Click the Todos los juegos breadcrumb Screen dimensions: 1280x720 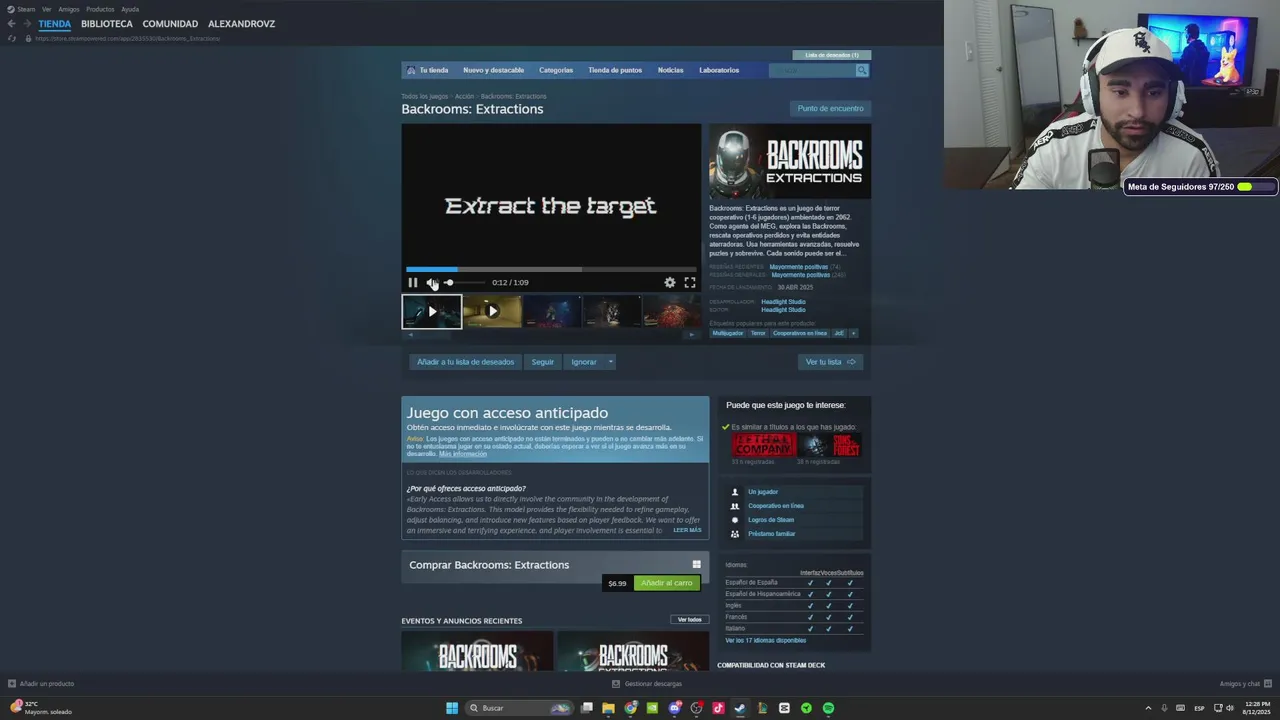(x=424, y=96)
